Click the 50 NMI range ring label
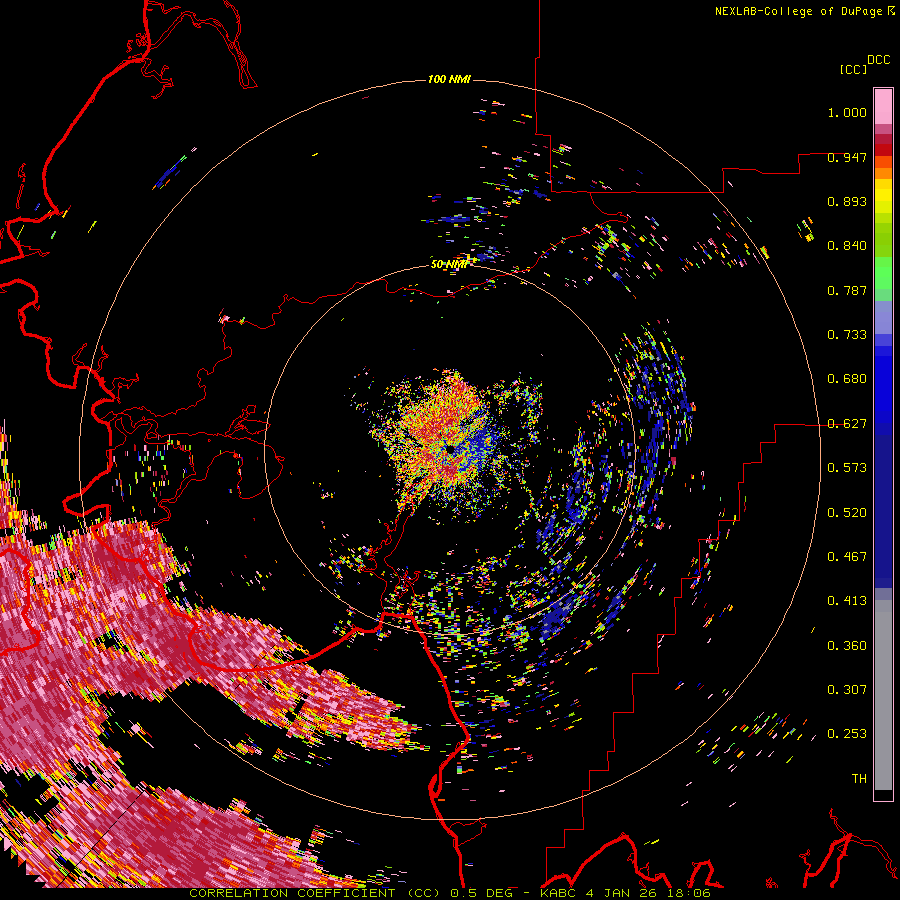900x900 pixels. [x=449, y=264]
